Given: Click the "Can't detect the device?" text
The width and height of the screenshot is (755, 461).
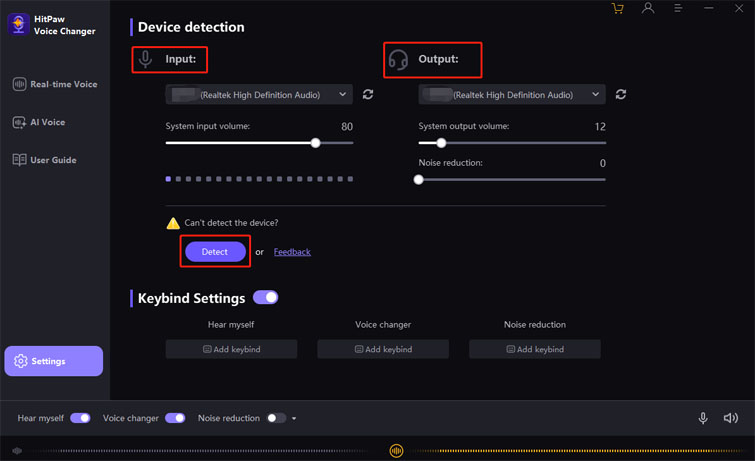Looking at the screenshot, I should pyautogui.click(x=231, y=223).
